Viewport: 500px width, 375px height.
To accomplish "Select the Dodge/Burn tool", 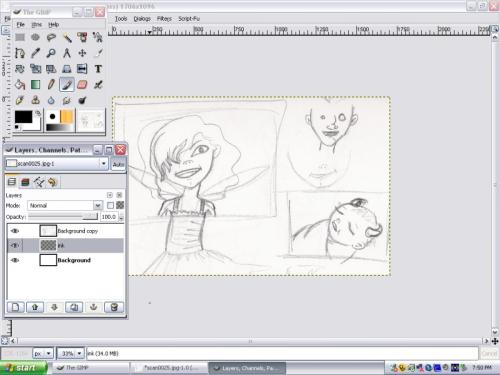I will point(82,100).
